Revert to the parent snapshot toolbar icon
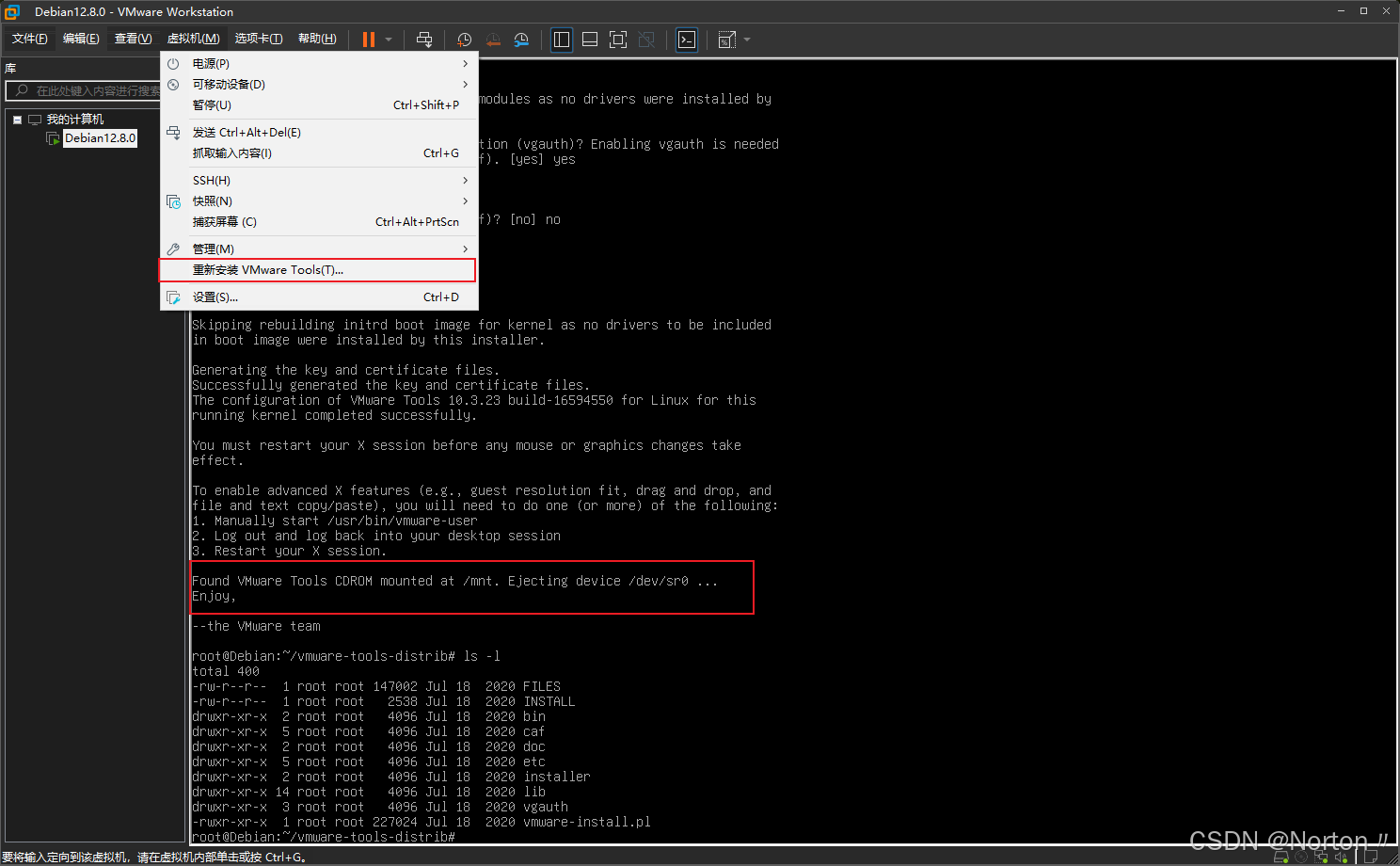Image resolution: width=1400 pixels, height=866 pixels. (492, 40)
